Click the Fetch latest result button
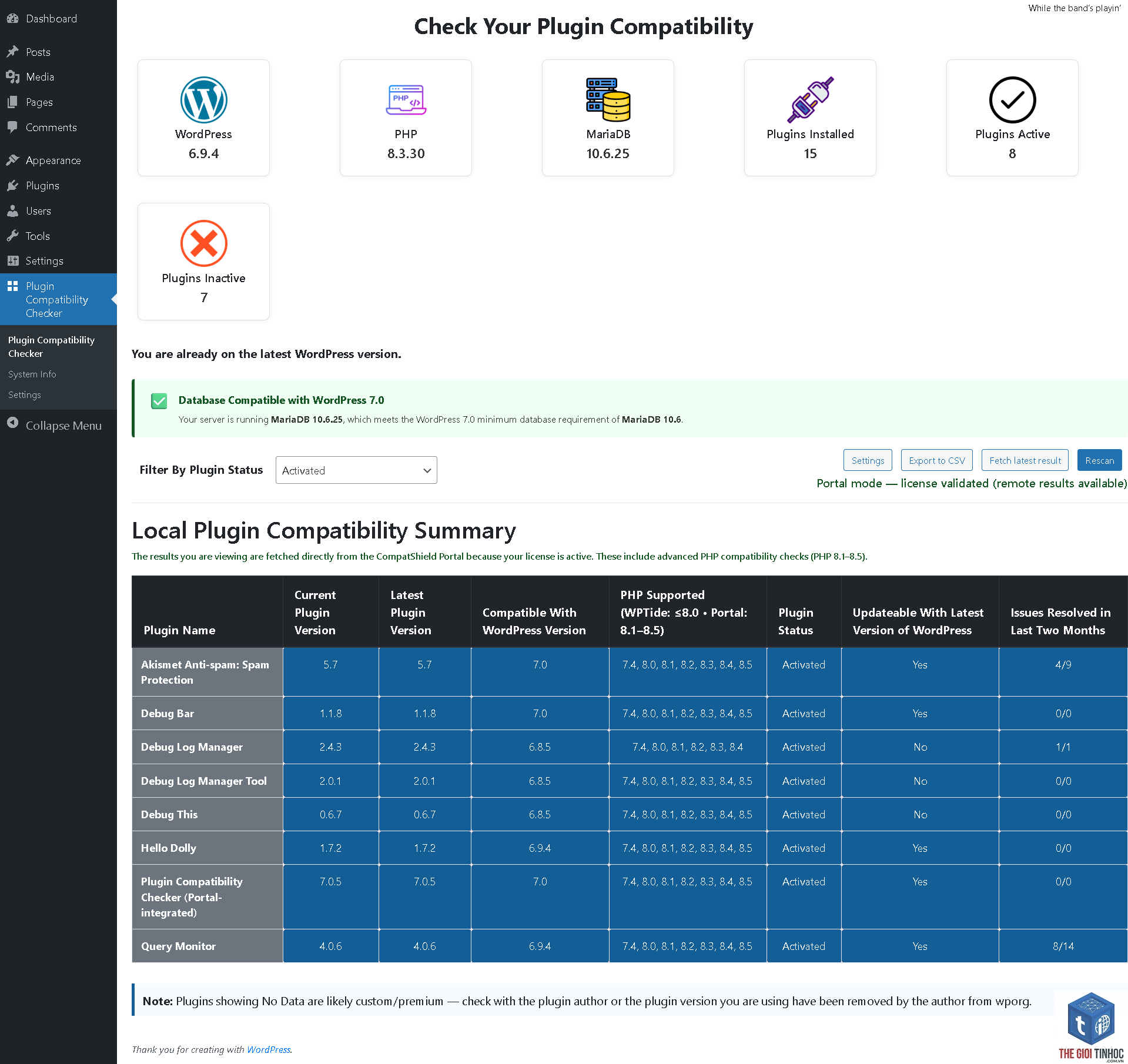The height and width of the screenshot is (1064, 1128). pyautogui.click(x=1025, y=460)
